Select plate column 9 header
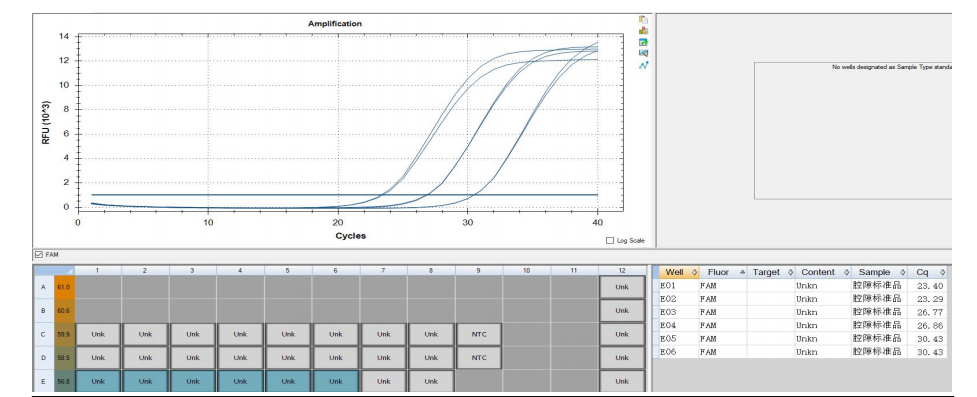Viewport: 977px width, 397px height. (x=479, y=270)
